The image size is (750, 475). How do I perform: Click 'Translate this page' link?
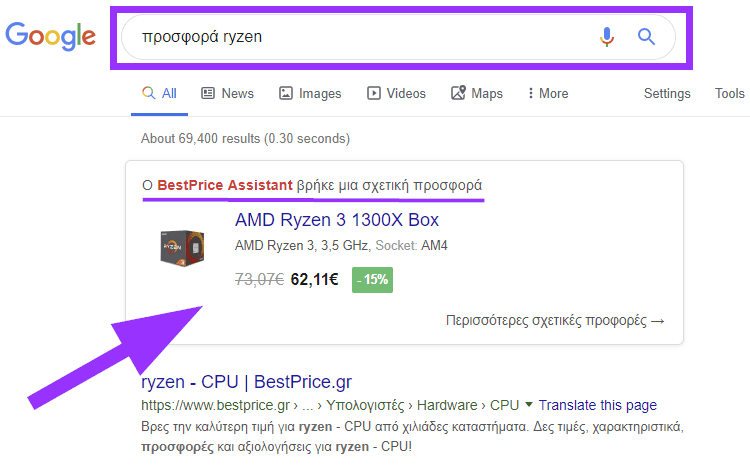tap(597, 405)
